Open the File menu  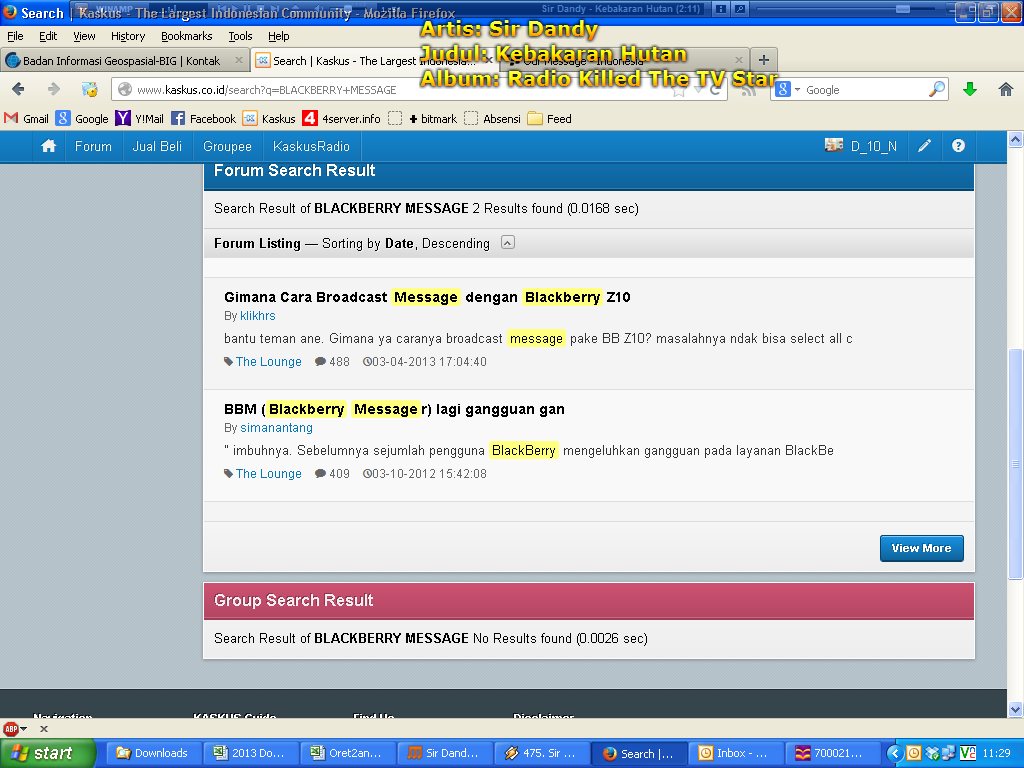(15, 36)
